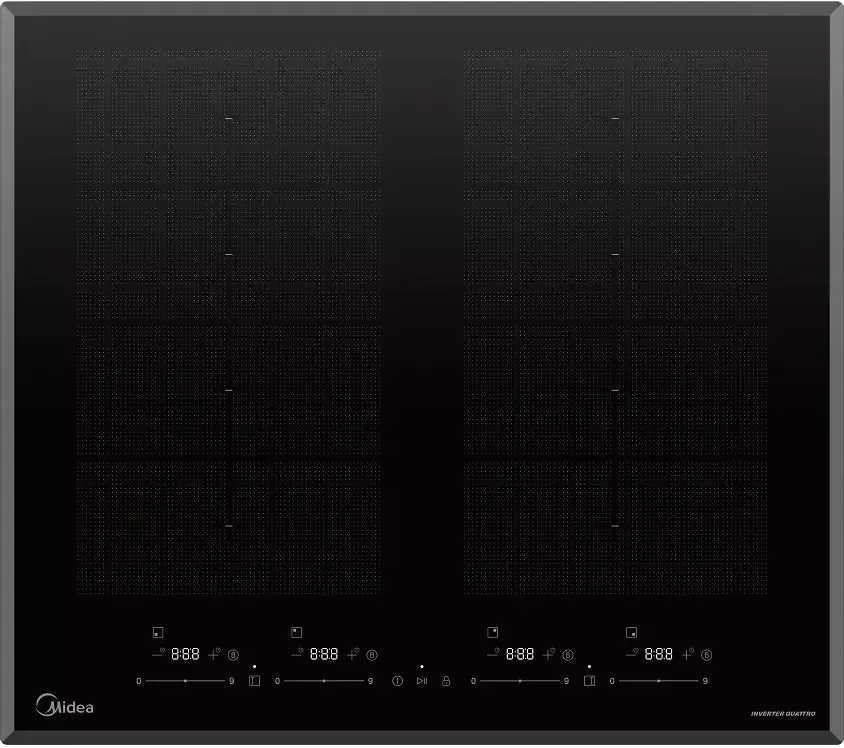Tap the front-right zone timer display
Image resolution: width=844 pixels, height=748 pixels.
659,654
